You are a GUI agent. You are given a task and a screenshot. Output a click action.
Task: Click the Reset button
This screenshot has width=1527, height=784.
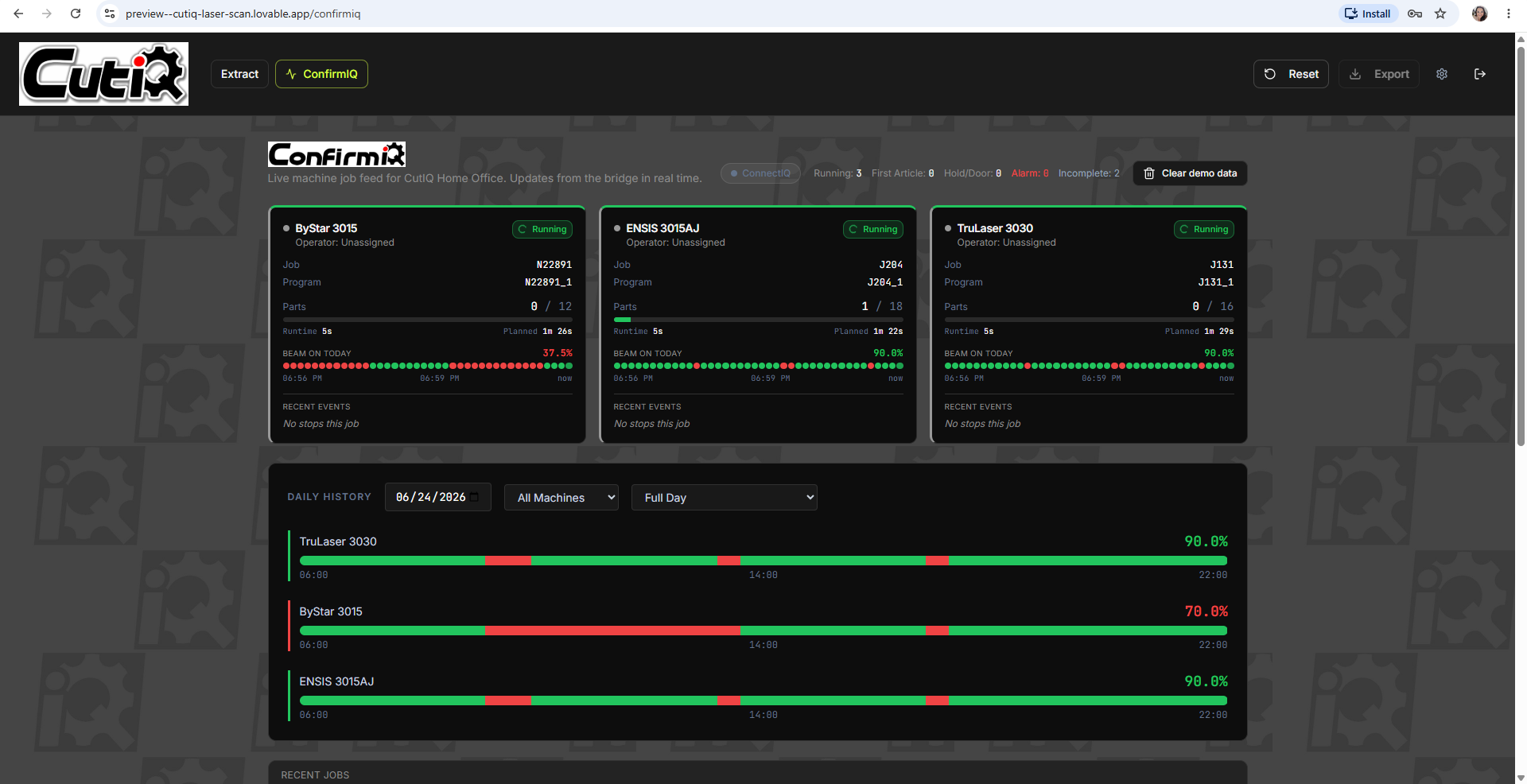click(1291, 74)
